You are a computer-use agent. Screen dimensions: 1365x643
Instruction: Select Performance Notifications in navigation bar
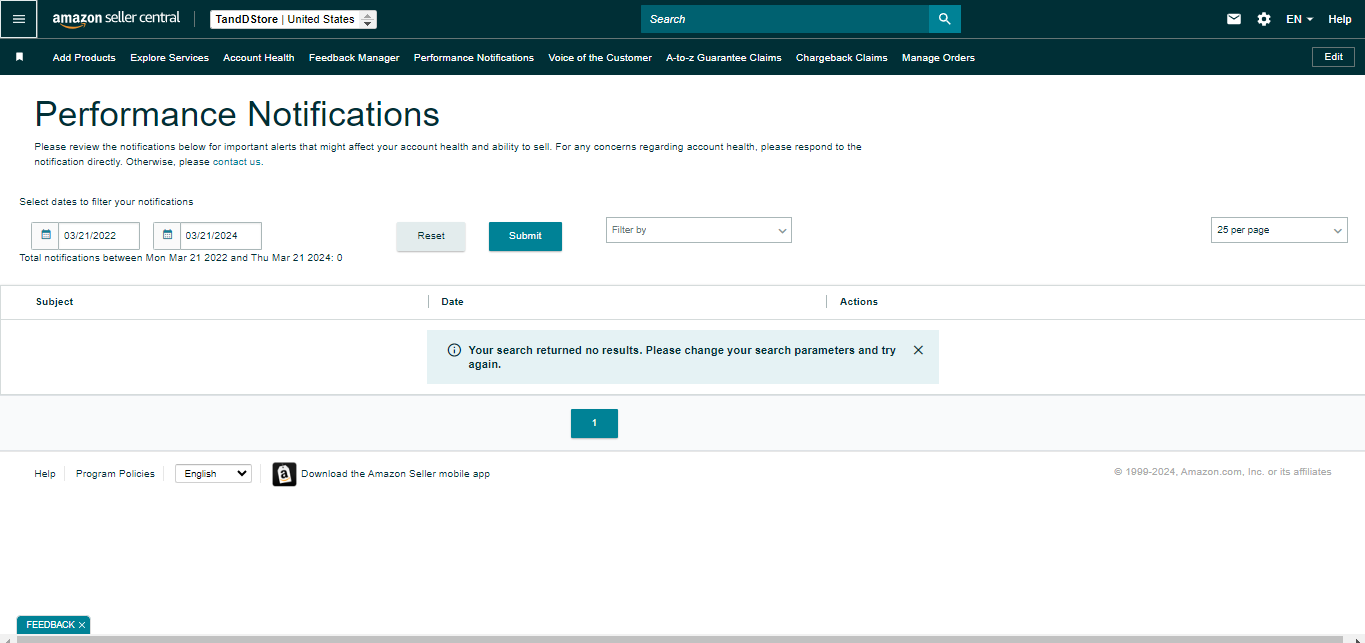[474, 58]
